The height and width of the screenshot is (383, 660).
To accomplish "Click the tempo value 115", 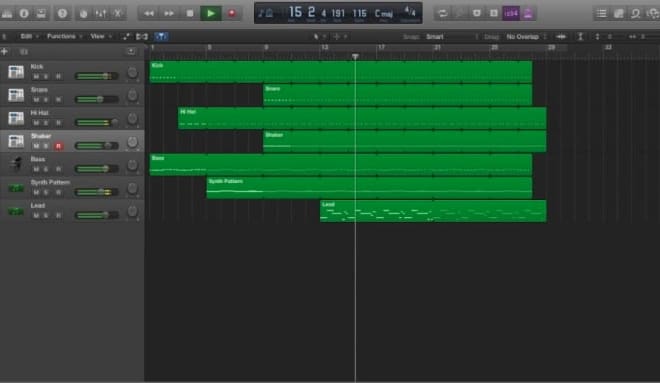I will pyautogui.click(x=359, y=13).
